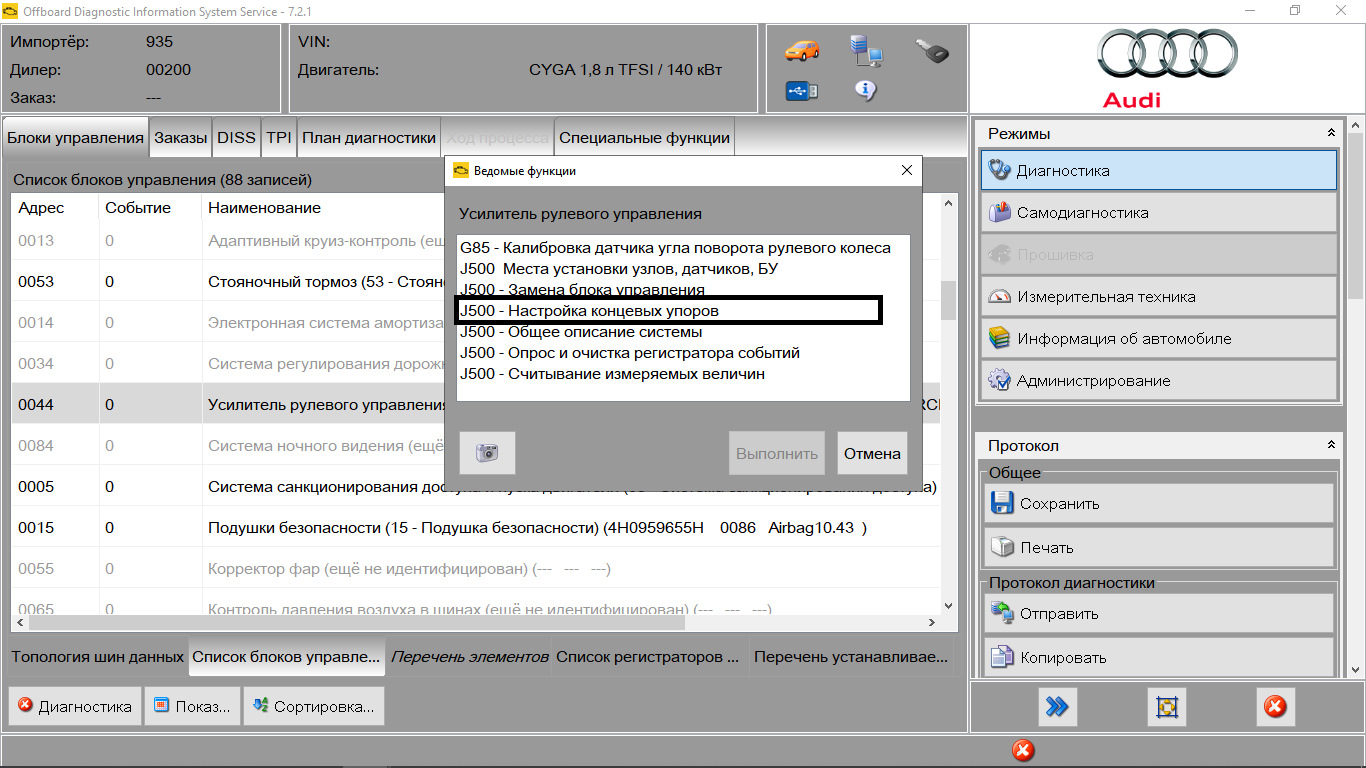Click Отмена in the dialog
The height and width of the screenshot is (768, 1366).
coord(872,453)
